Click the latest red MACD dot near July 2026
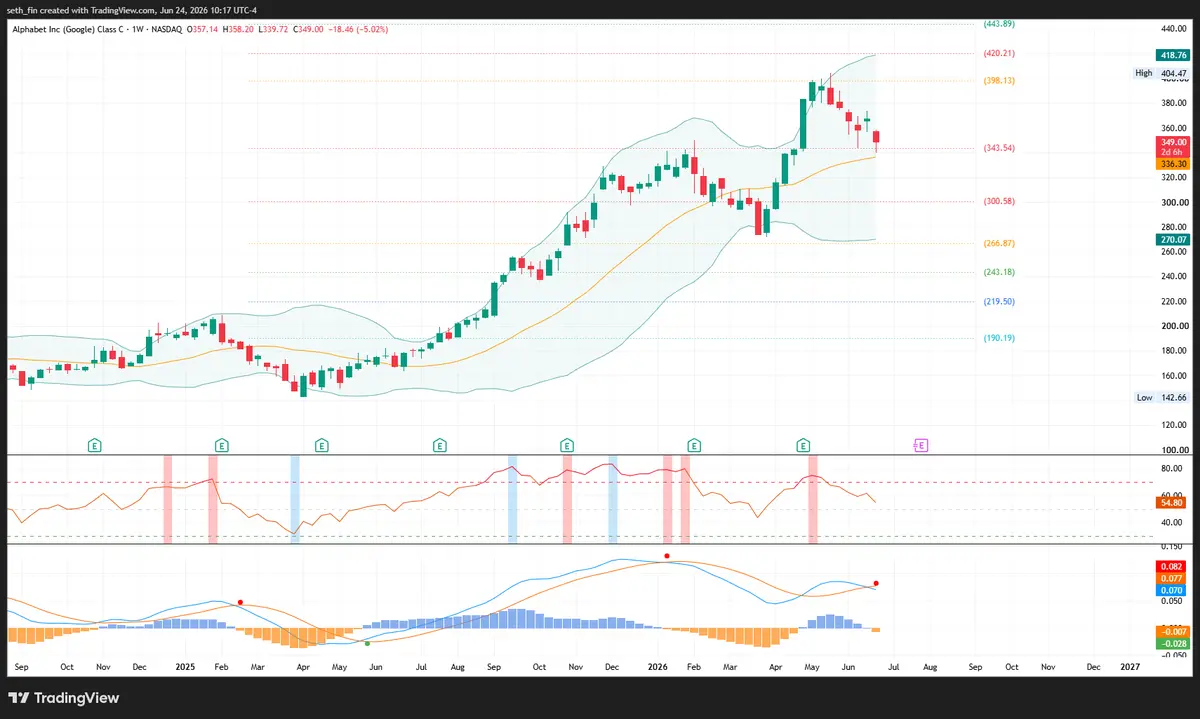The image size is (1200, 719). point(876,583)
